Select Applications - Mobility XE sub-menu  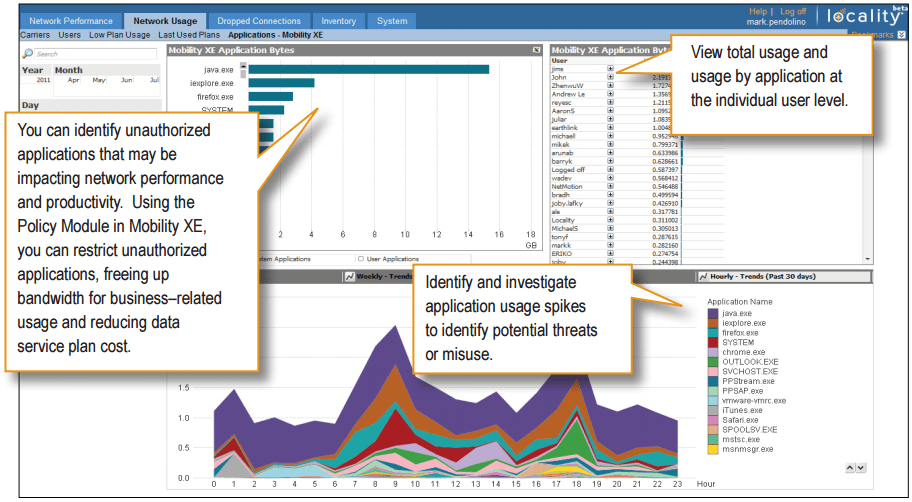(275, 35)
